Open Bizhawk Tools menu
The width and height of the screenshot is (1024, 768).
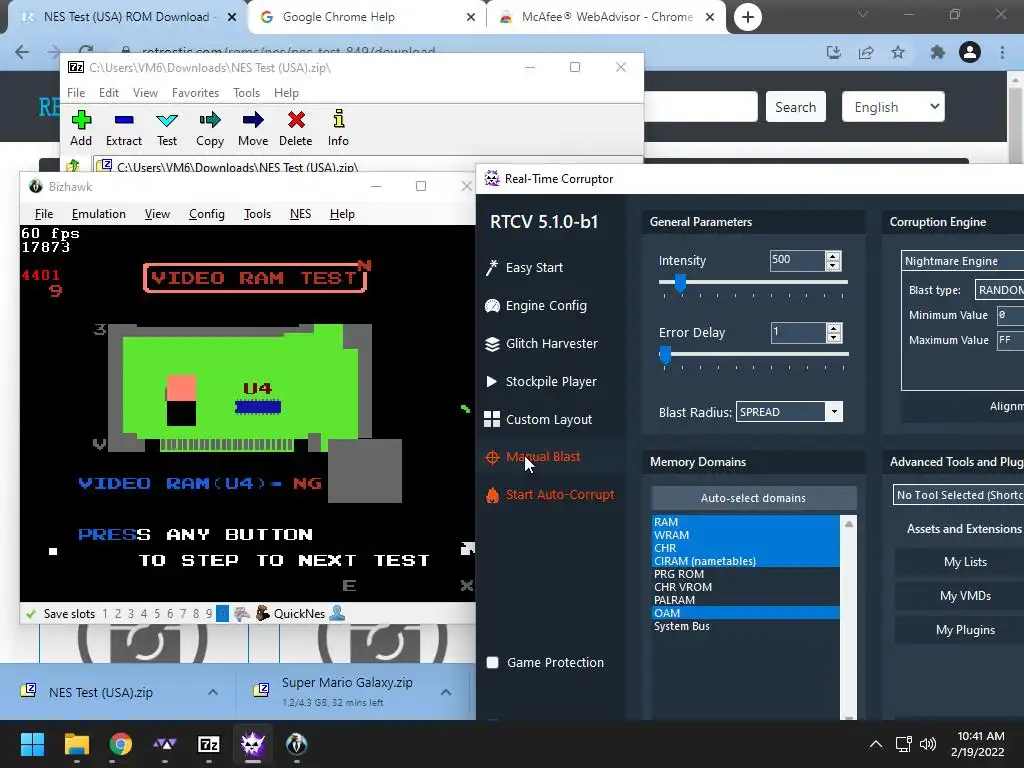(257, 214)
